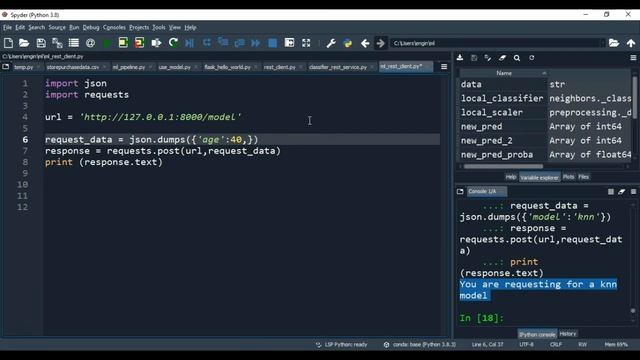Open the outline list toolbar icon
640x360 pixels.
tap(74, 43)
